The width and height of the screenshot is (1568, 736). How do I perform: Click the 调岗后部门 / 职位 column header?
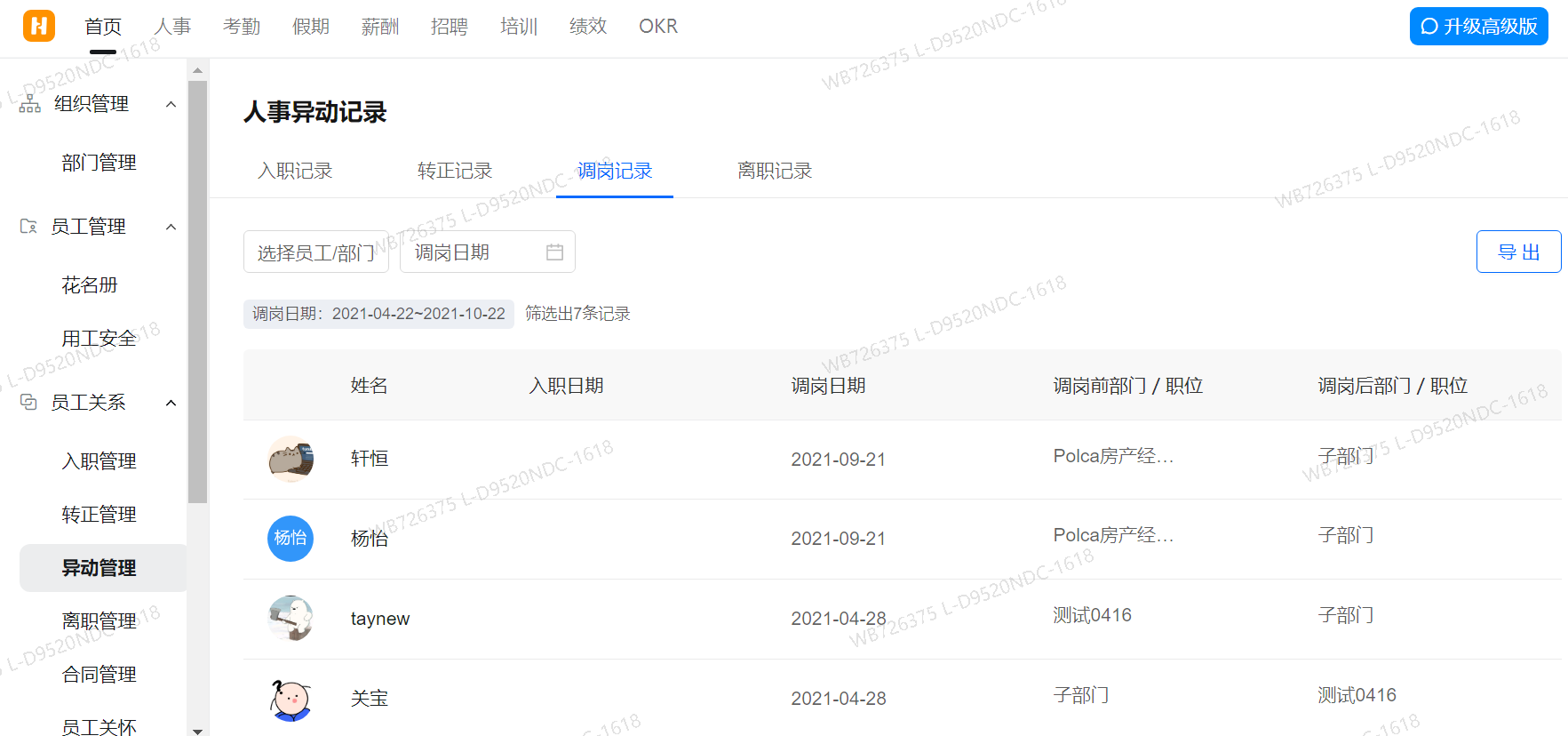click(1393, 386)
